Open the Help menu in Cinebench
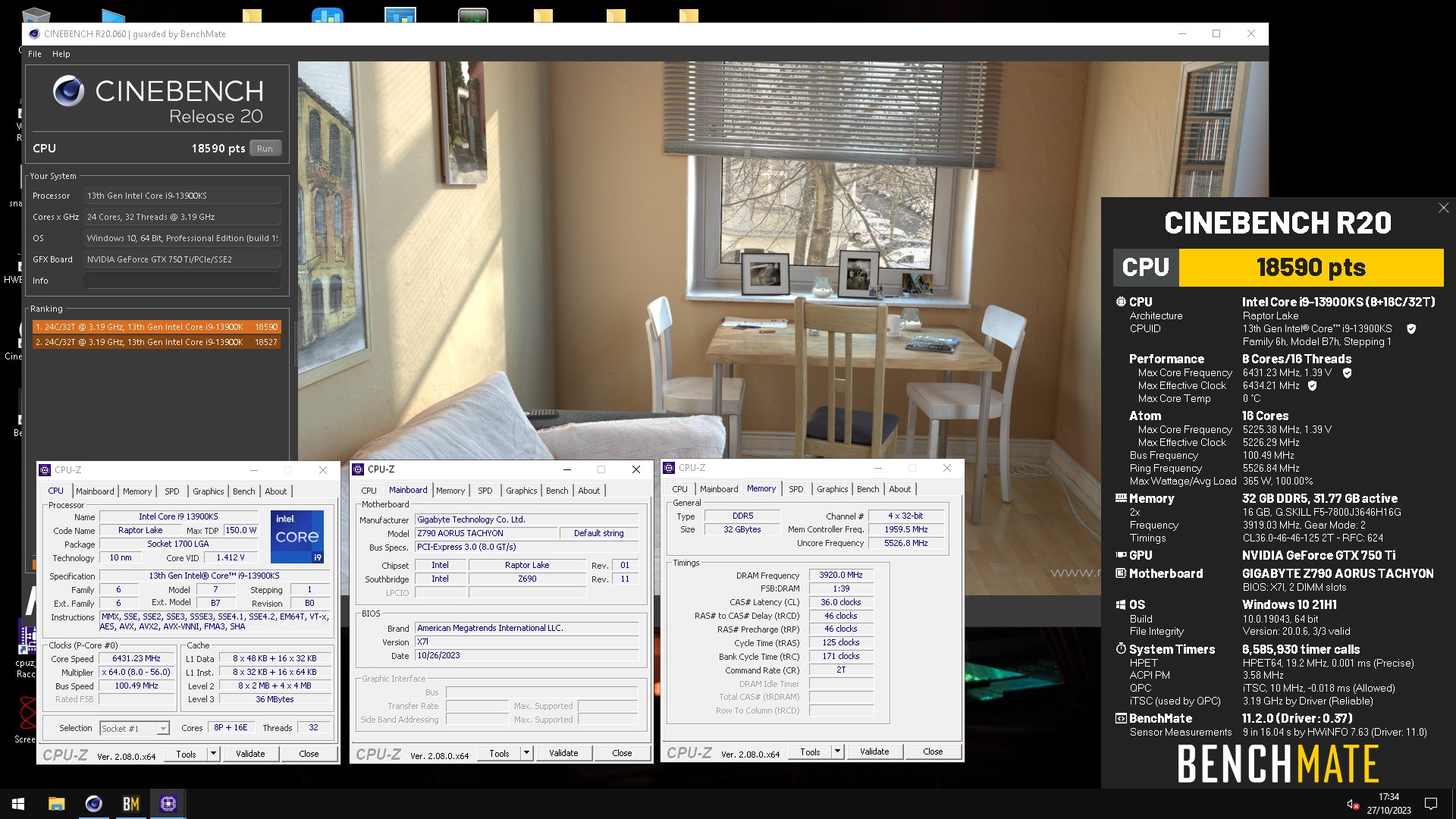Screen dimensions: 1456x819 click(61, 54)
